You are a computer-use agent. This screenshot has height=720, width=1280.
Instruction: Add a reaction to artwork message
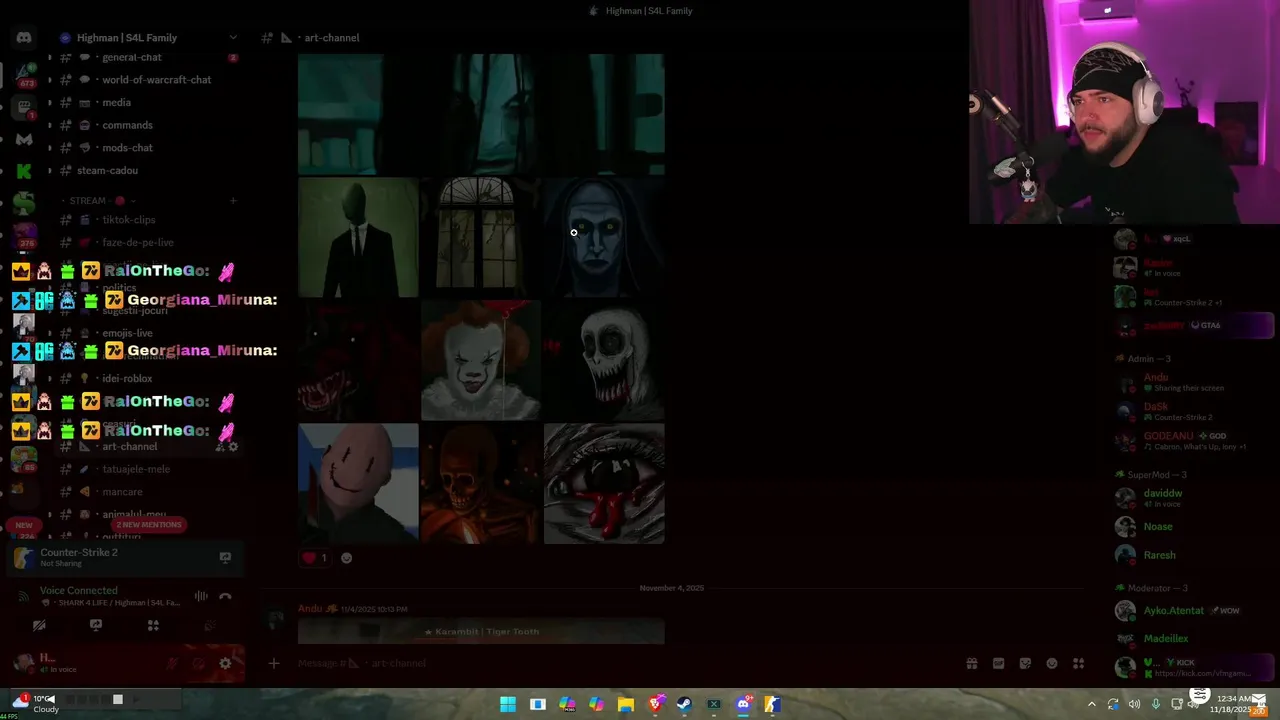click(x=346, y=558)
